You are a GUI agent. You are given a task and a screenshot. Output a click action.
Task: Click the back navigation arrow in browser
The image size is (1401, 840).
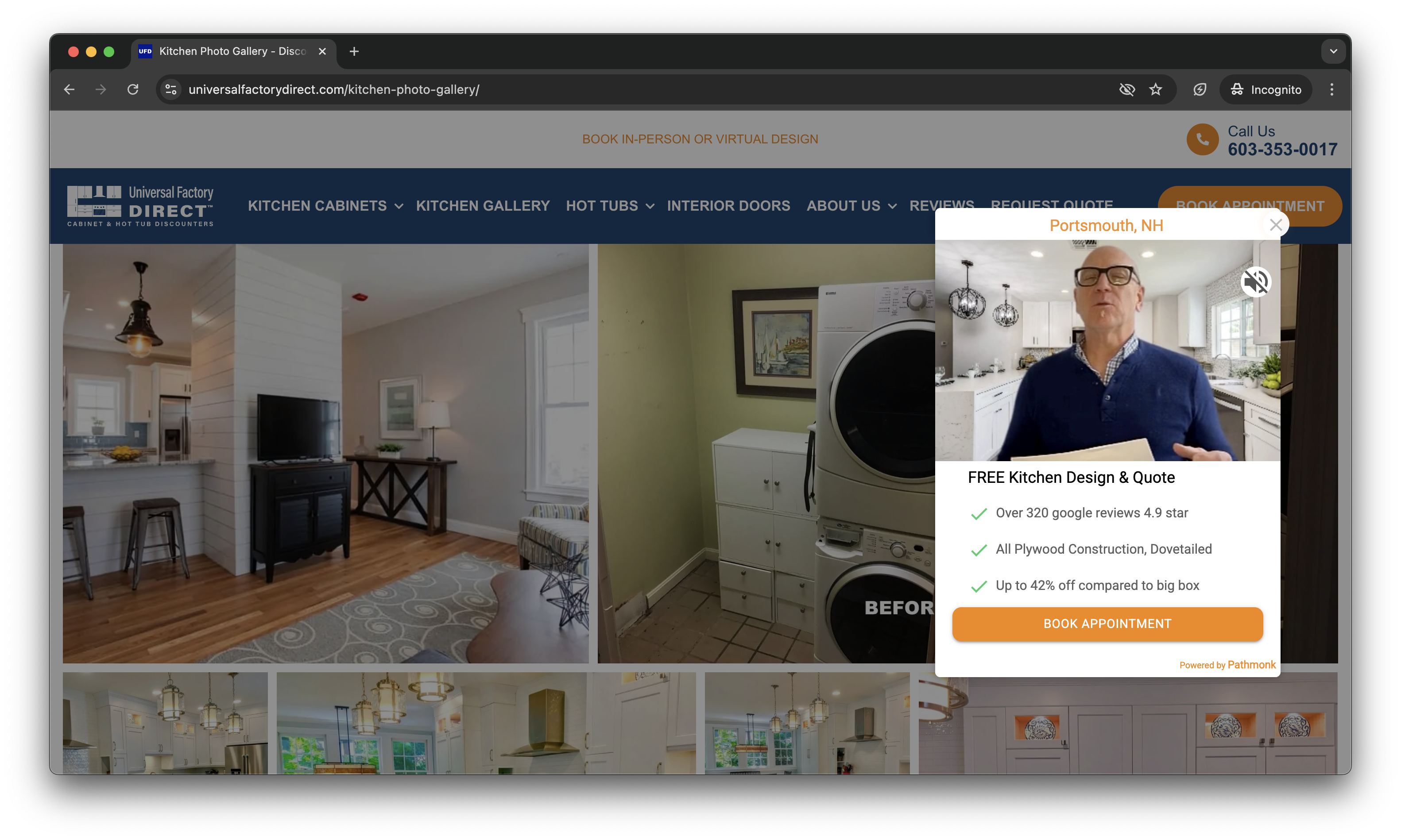[x=68, y=89]
